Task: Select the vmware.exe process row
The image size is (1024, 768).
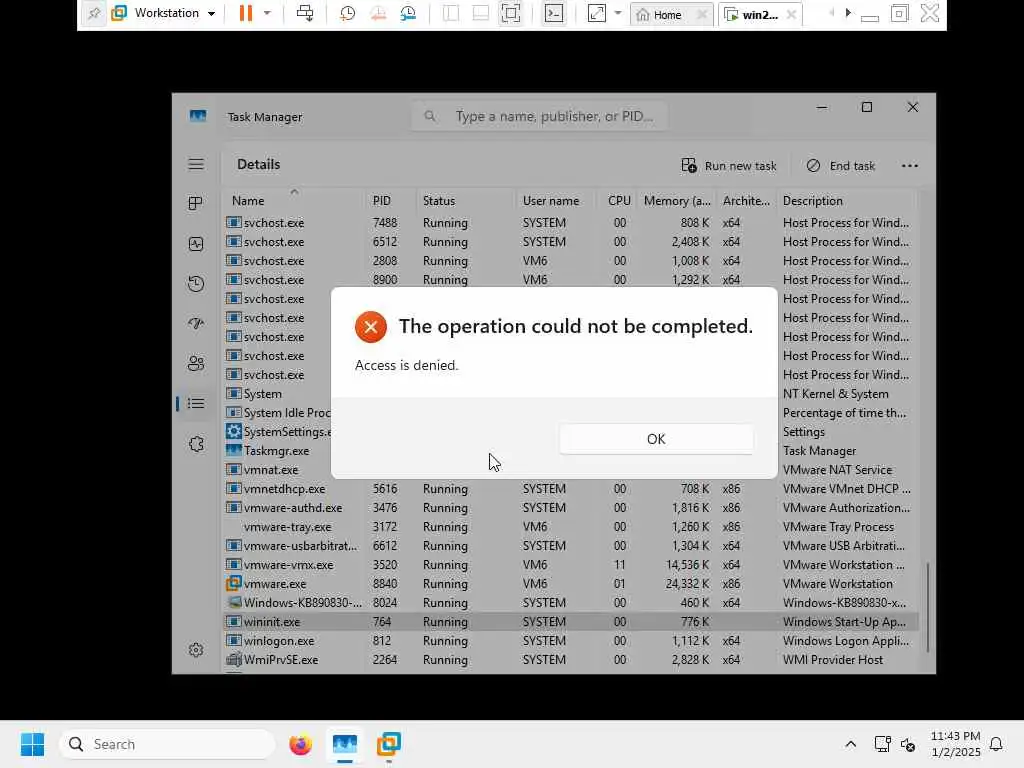Action: click(571, 584)
